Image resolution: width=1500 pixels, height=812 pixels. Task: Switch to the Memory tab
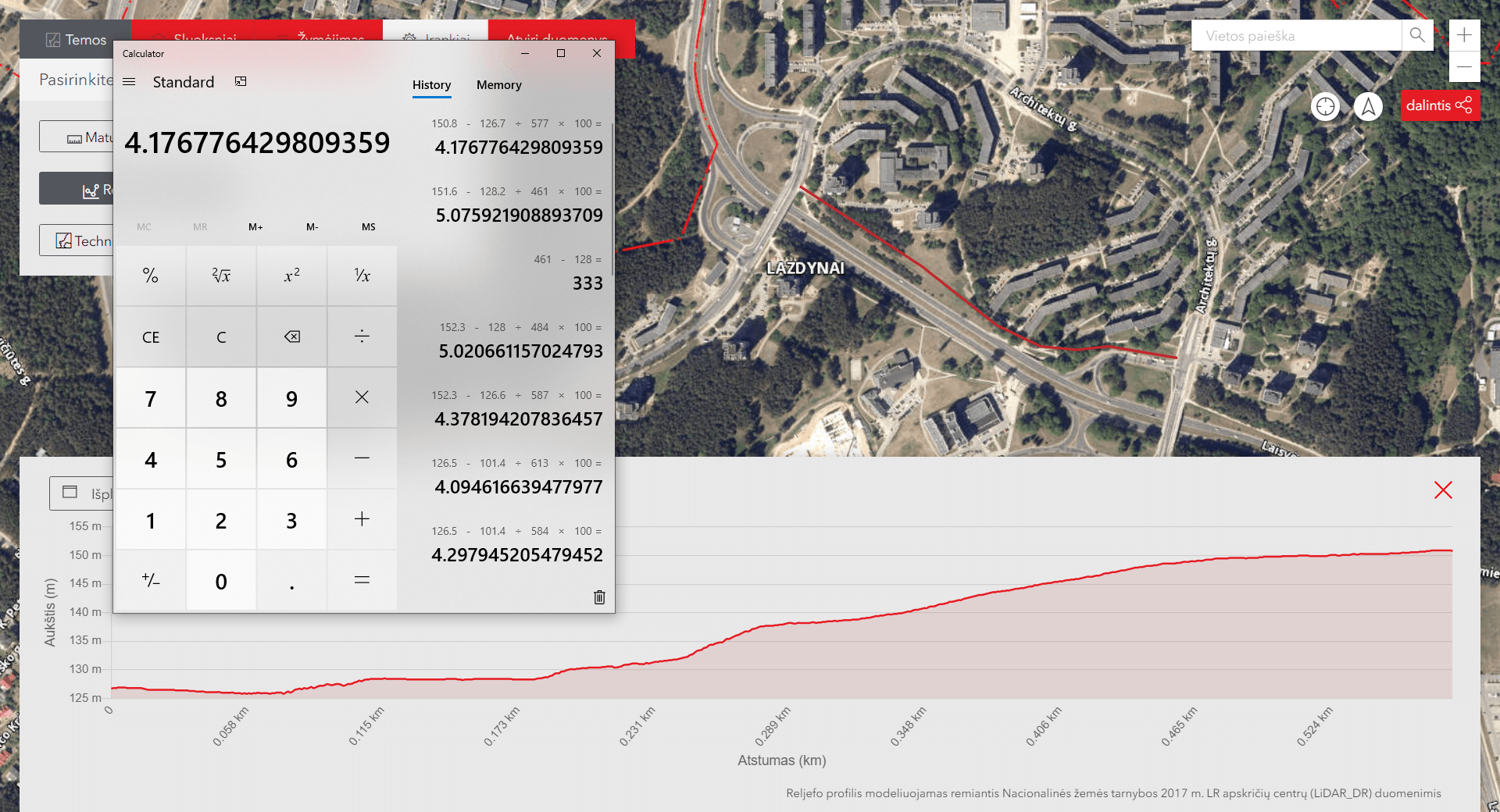pyautogui.click(x=498, y=85)
